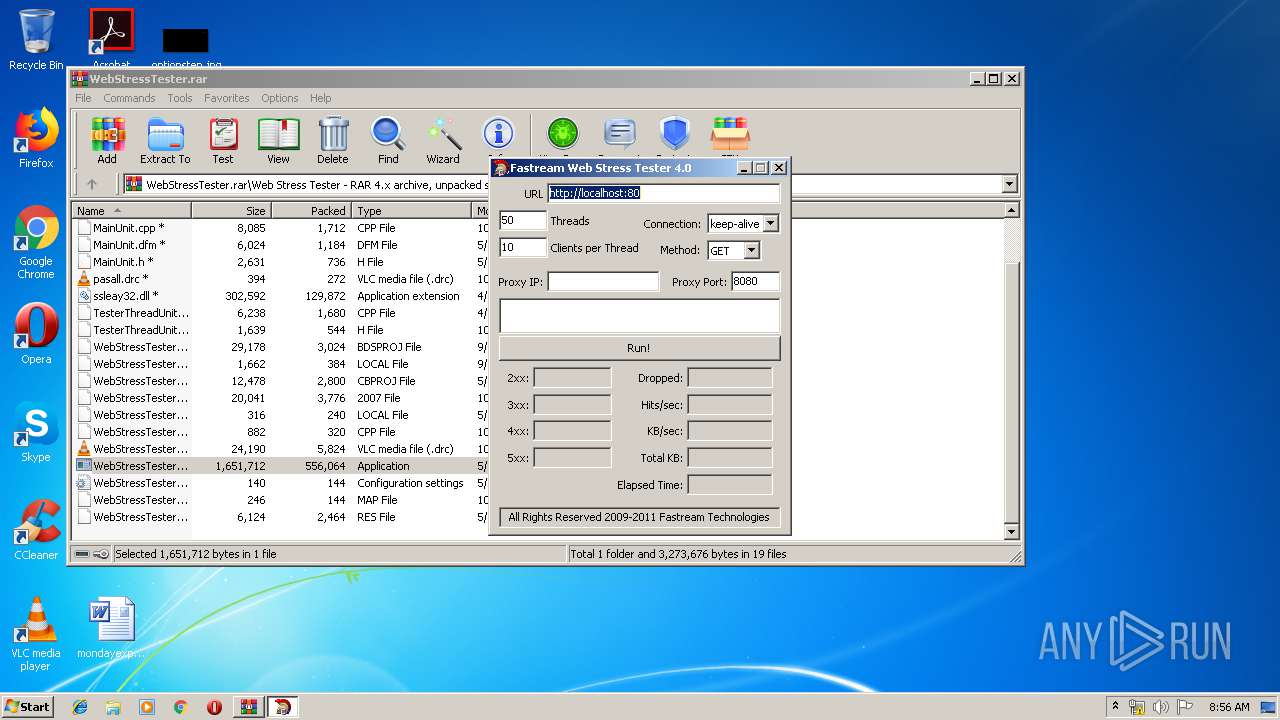Click the file list scroll up arrow

point(1011,211)
